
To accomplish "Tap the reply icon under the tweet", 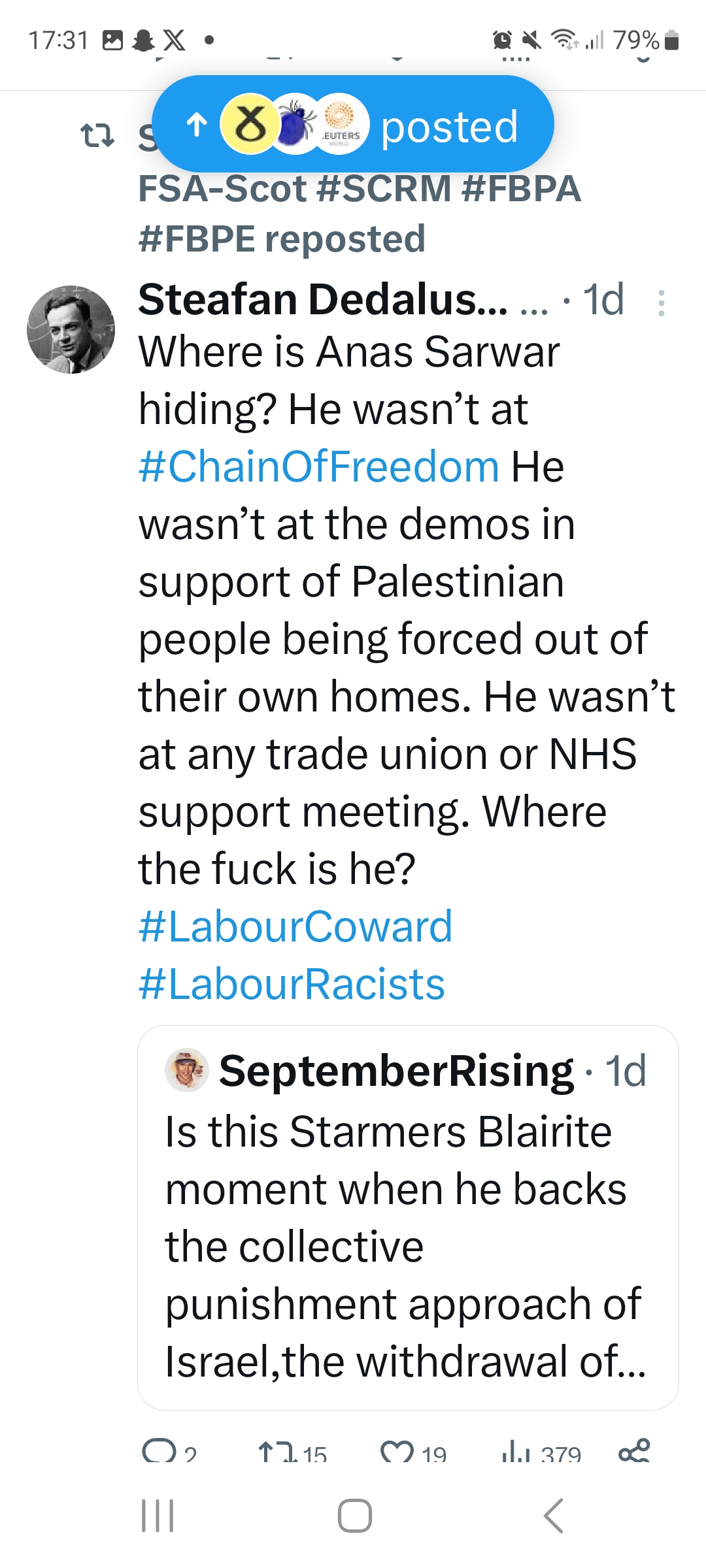I will coord(159,1452).
